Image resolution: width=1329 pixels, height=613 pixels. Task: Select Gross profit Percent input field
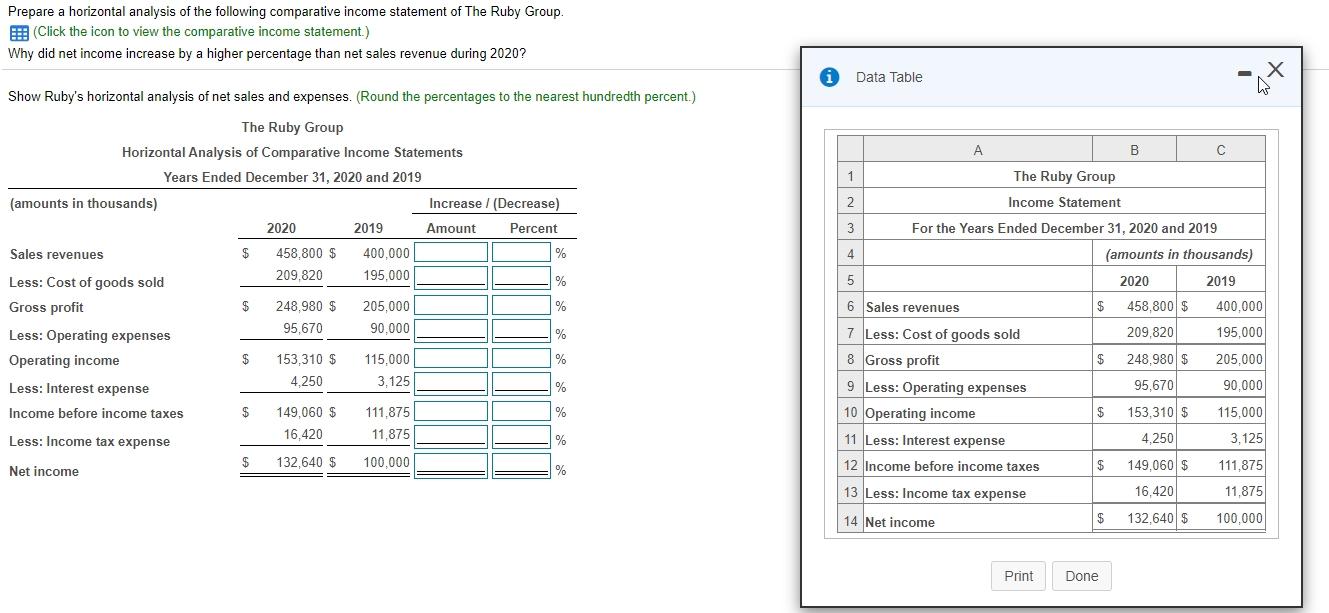[521, 305]
